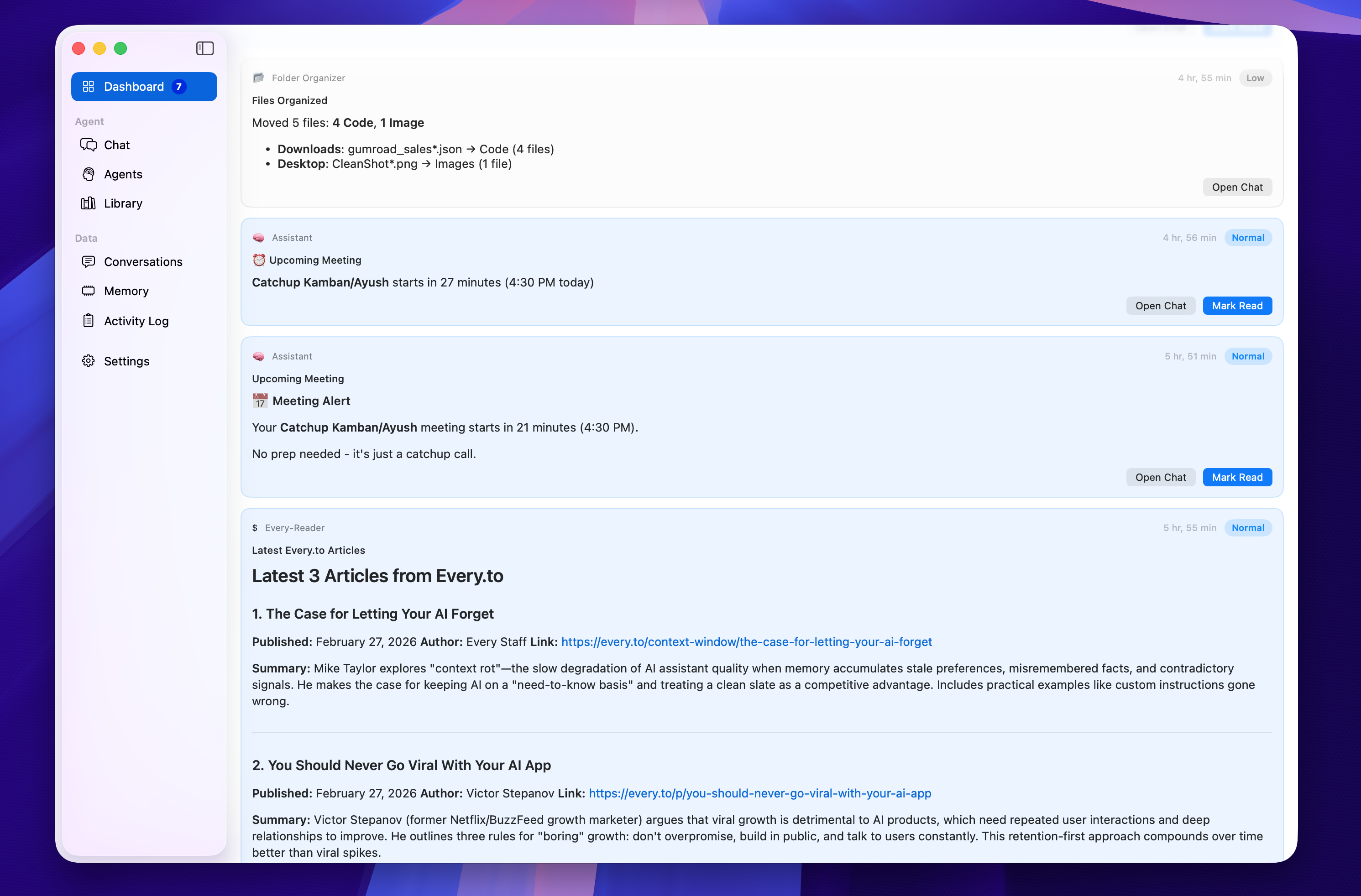
Task: Click the Low priority badge
Action: tap(1255, 78)
